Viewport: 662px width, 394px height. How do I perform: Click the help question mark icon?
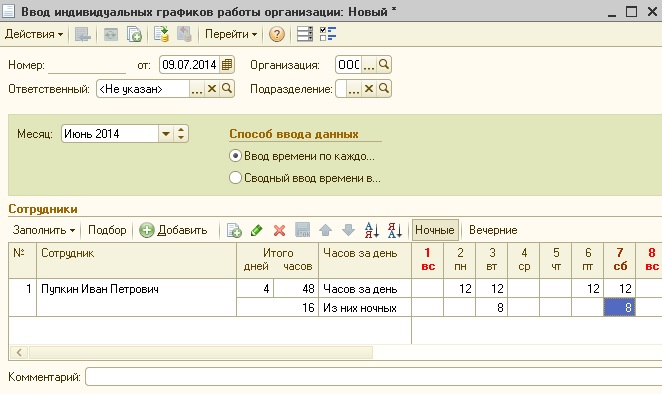(277, 34)
